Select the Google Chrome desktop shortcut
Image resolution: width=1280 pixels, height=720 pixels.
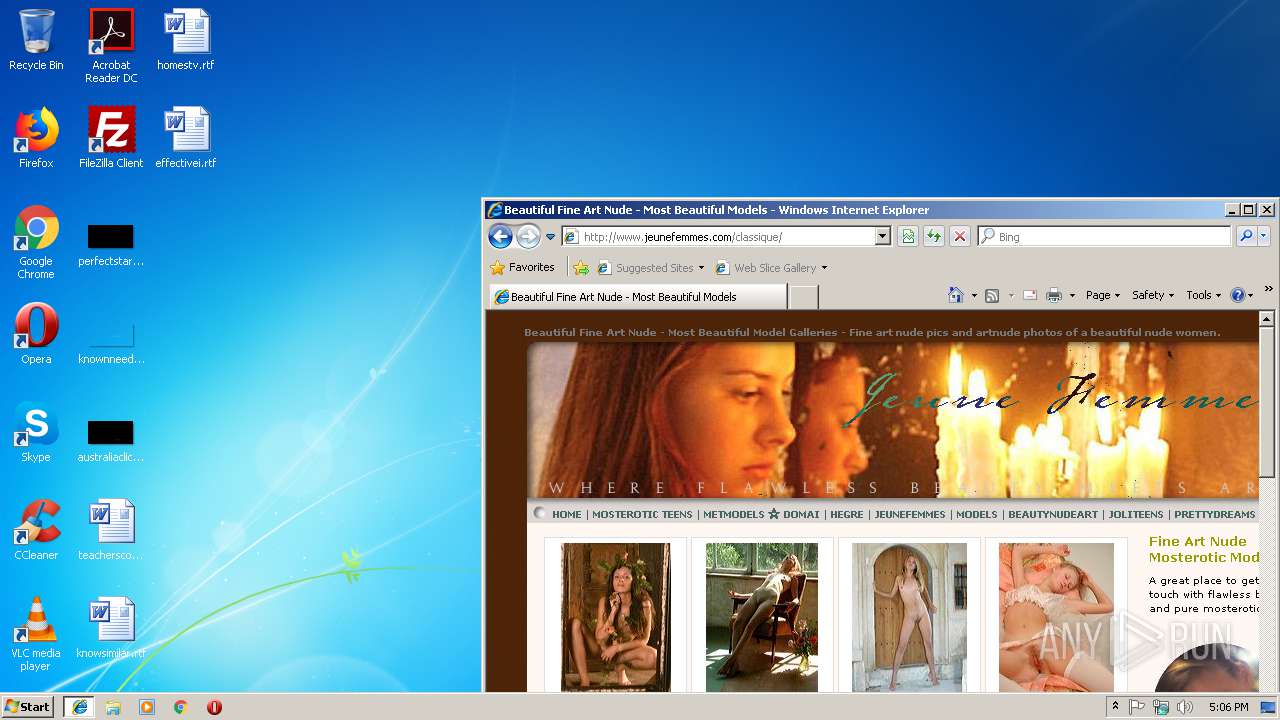tap(36, 242)
